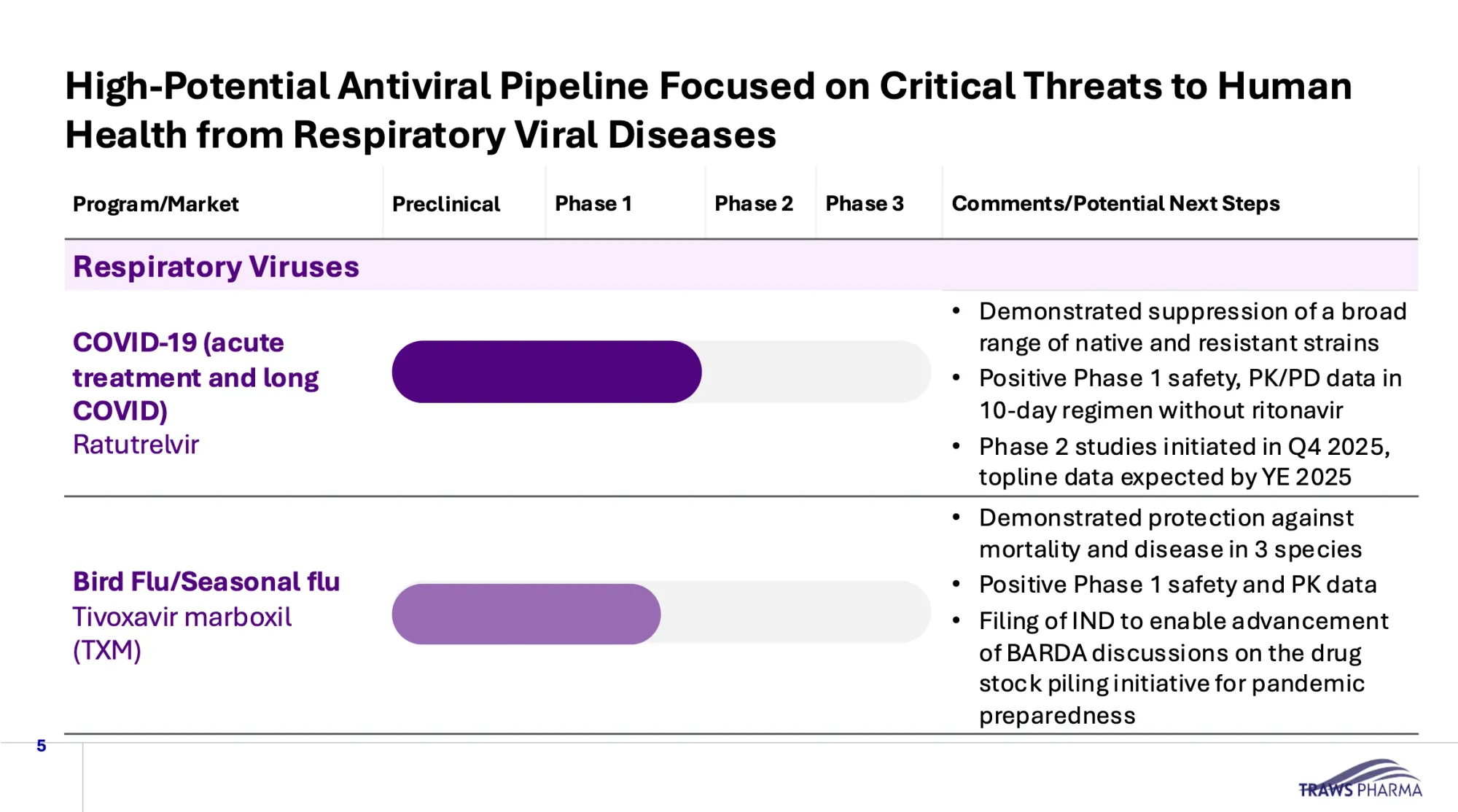Select the Preclinical column header

click(446, 204)
